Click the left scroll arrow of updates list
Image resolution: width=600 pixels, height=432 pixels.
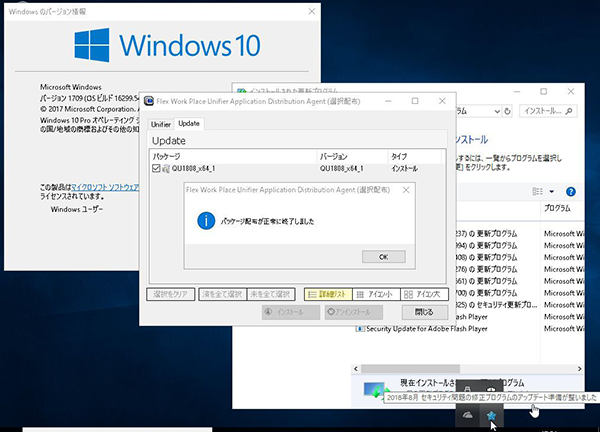tap(356, 369)
